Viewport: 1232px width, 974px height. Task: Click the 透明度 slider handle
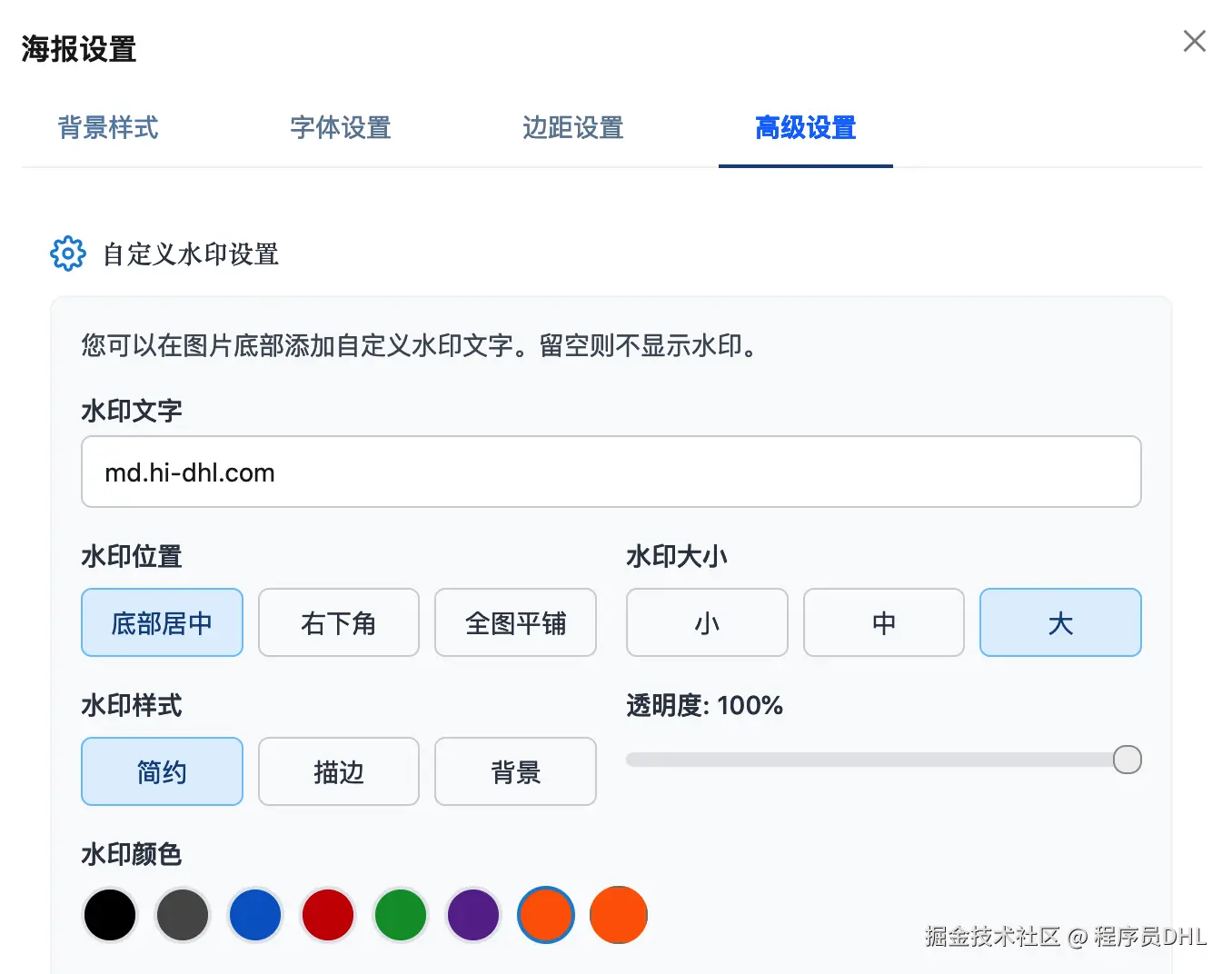click(1127, 760)
